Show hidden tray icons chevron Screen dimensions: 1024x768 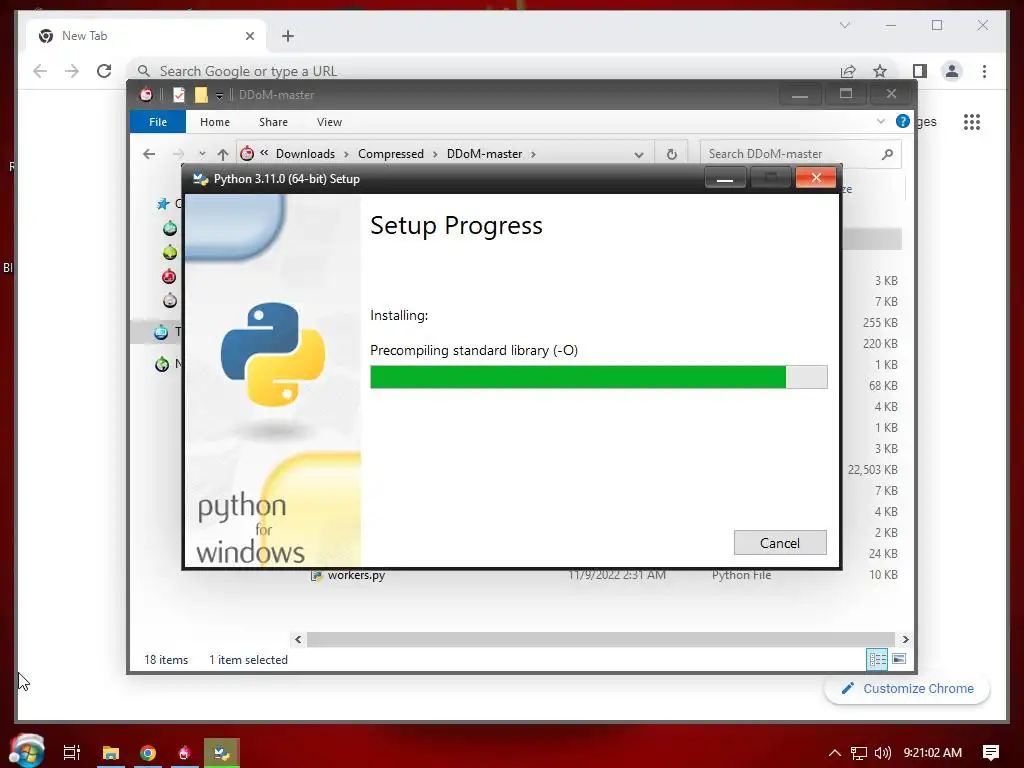(834, 752)
